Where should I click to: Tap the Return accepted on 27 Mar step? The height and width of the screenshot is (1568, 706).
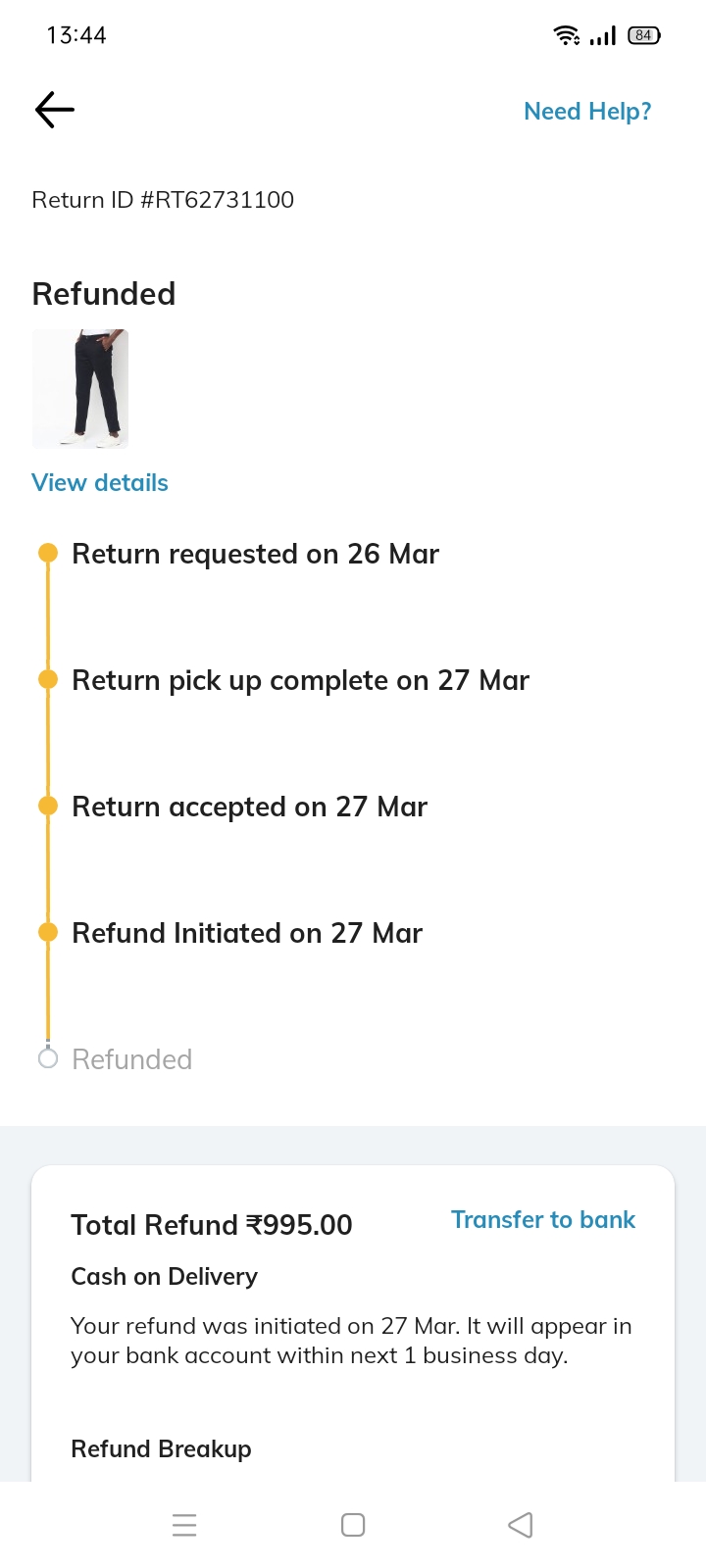(x=250, y=807)
